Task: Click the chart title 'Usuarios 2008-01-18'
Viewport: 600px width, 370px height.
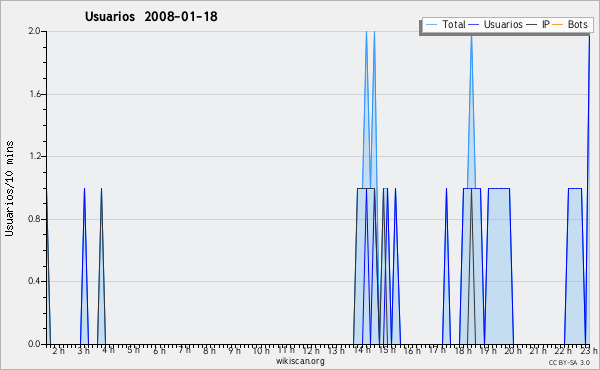Action: point(151,16)
